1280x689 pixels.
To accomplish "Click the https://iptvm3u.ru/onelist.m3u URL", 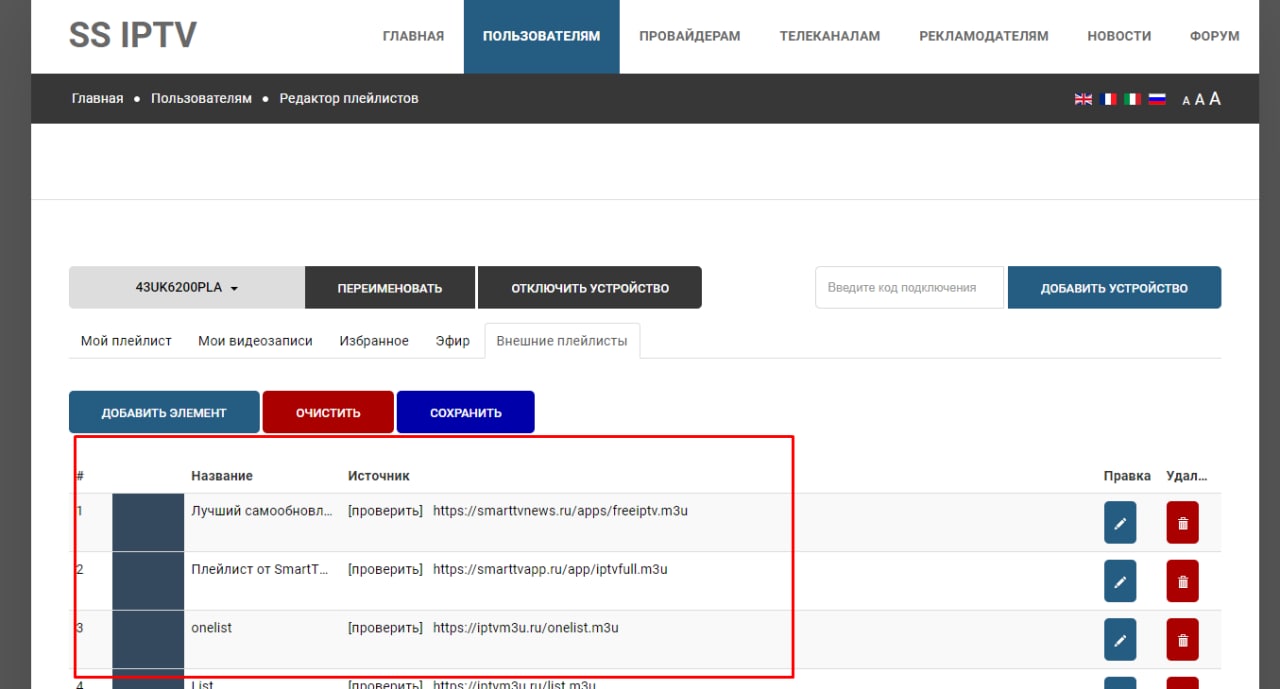I will [526, 628].
